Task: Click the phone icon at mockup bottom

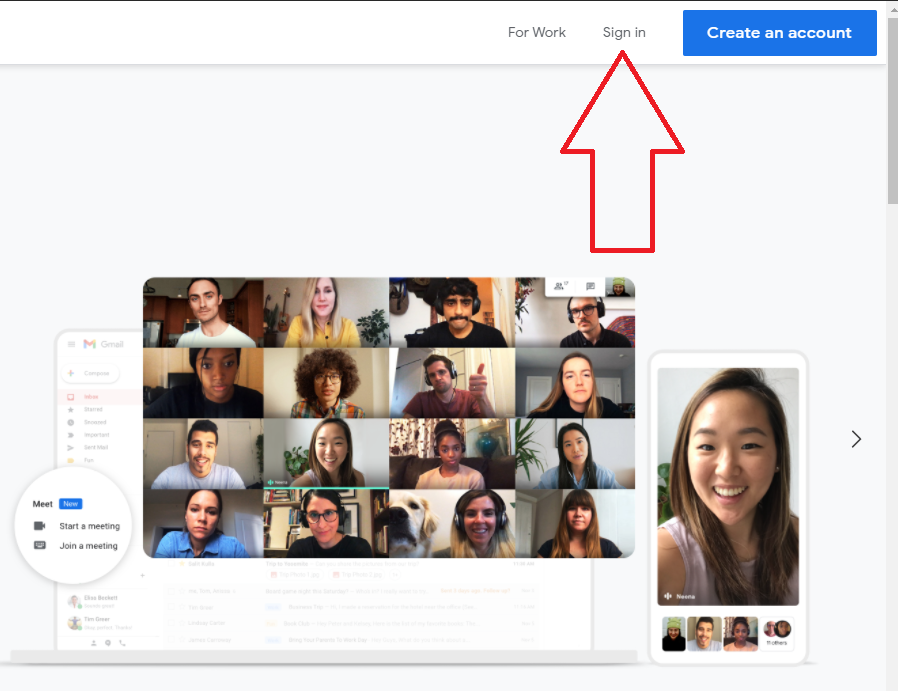Action: click(122, 643)
